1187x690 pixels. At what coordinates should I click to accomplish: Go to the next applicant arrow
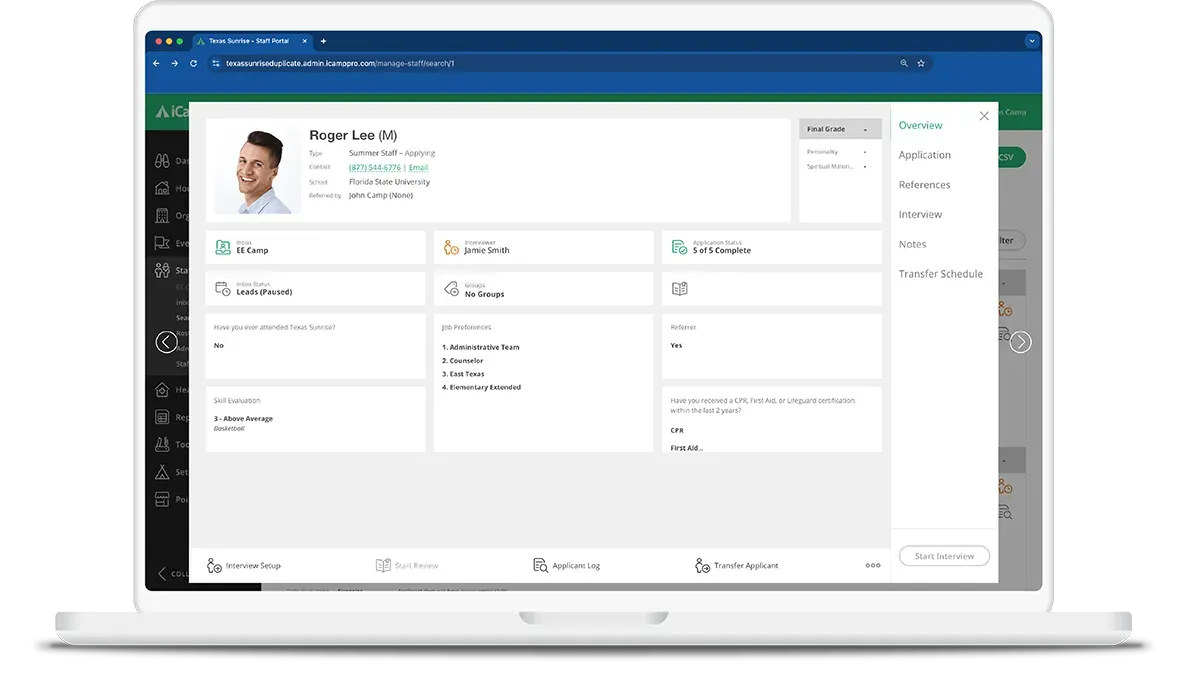click(1020, 342)
